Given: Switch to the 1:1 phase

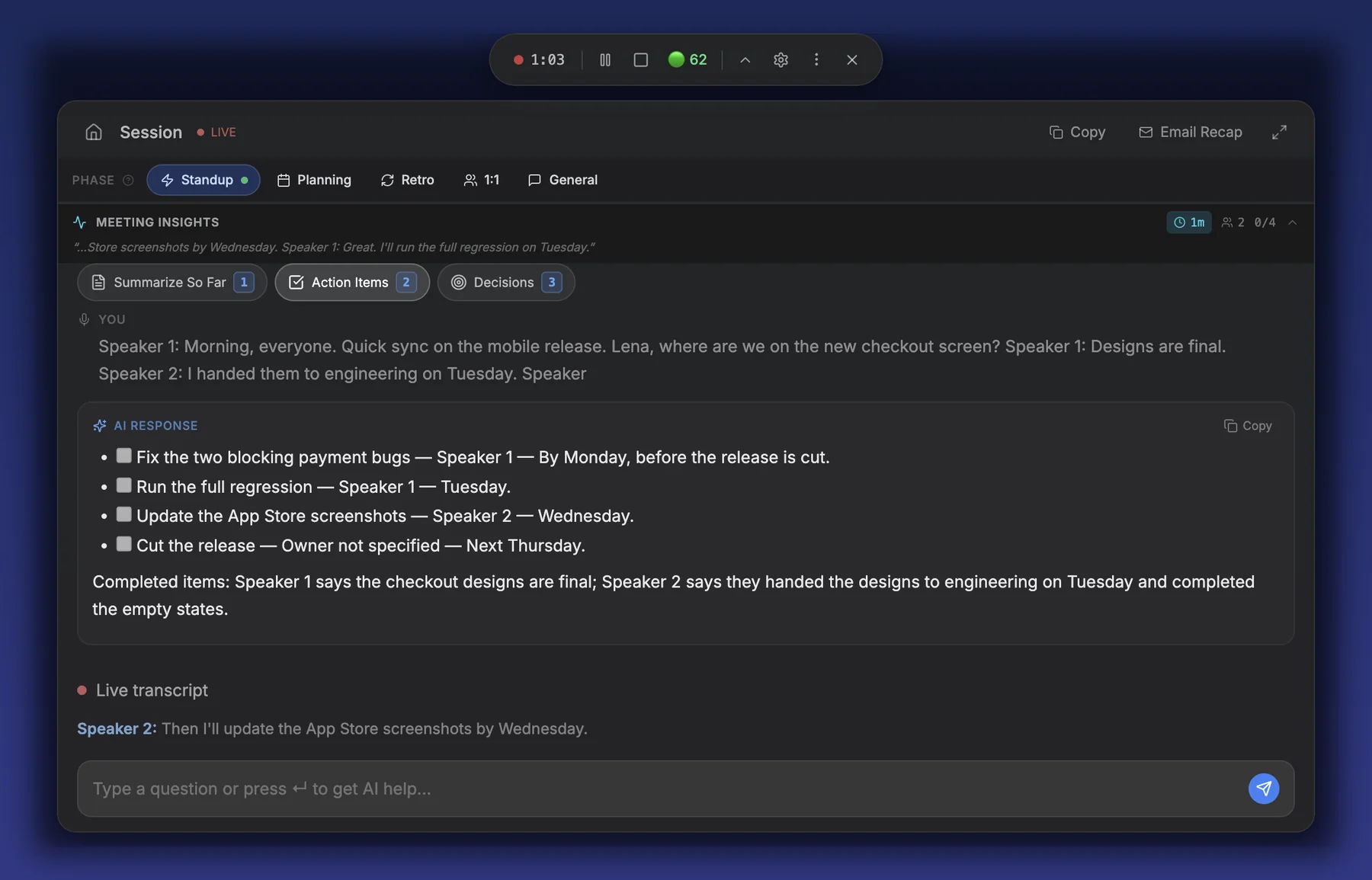Looking at the screenshot, I should point(482,180).
